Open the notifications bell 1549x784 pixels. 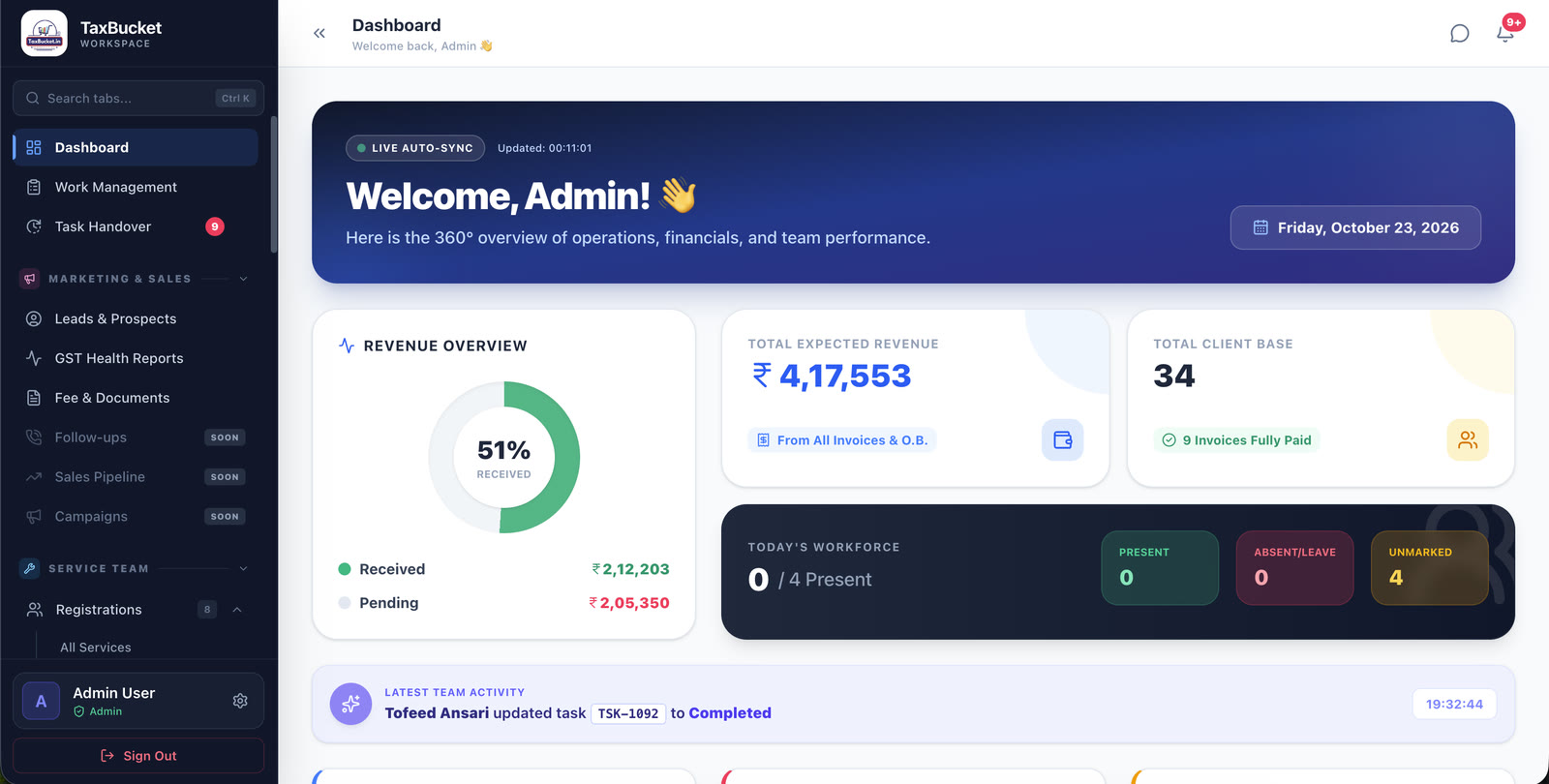1505,34
